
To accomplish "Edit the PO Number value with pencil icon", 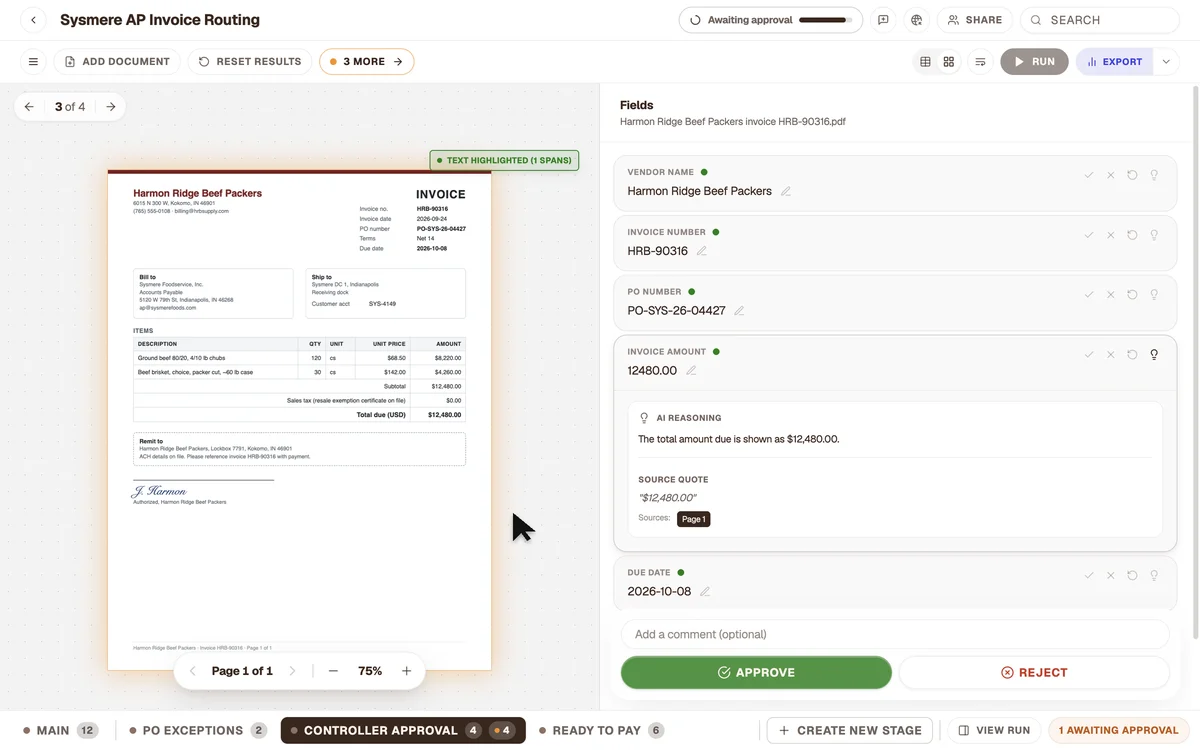I will point(739,311).
